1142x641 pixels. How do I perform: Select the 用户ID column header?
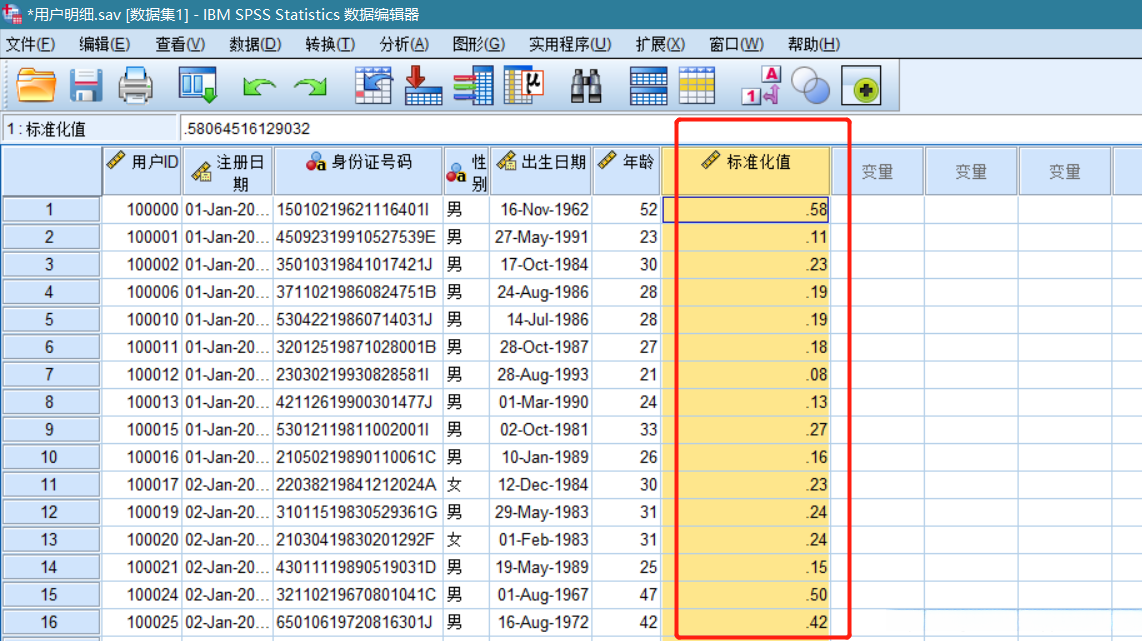click(x=142, y=171)
